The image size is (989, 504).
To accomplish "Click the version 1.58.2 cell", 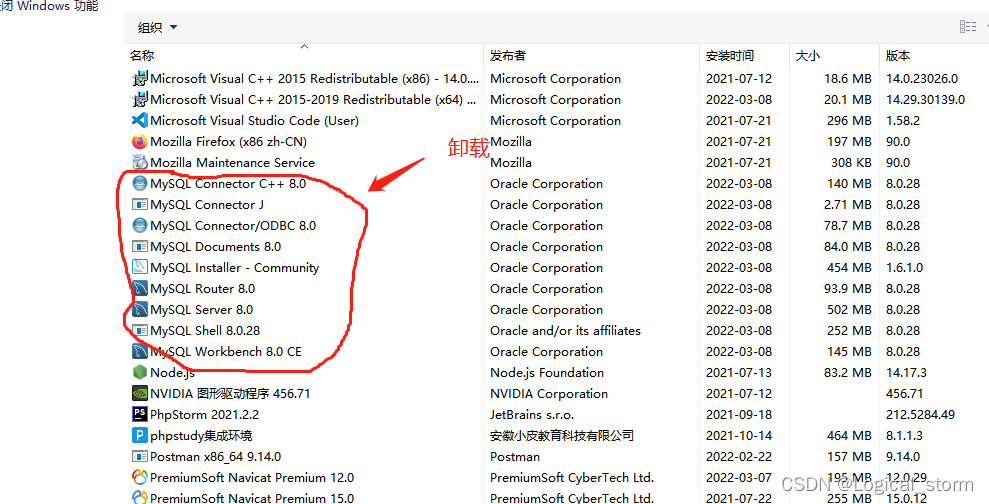I will (x=903, y=120).
